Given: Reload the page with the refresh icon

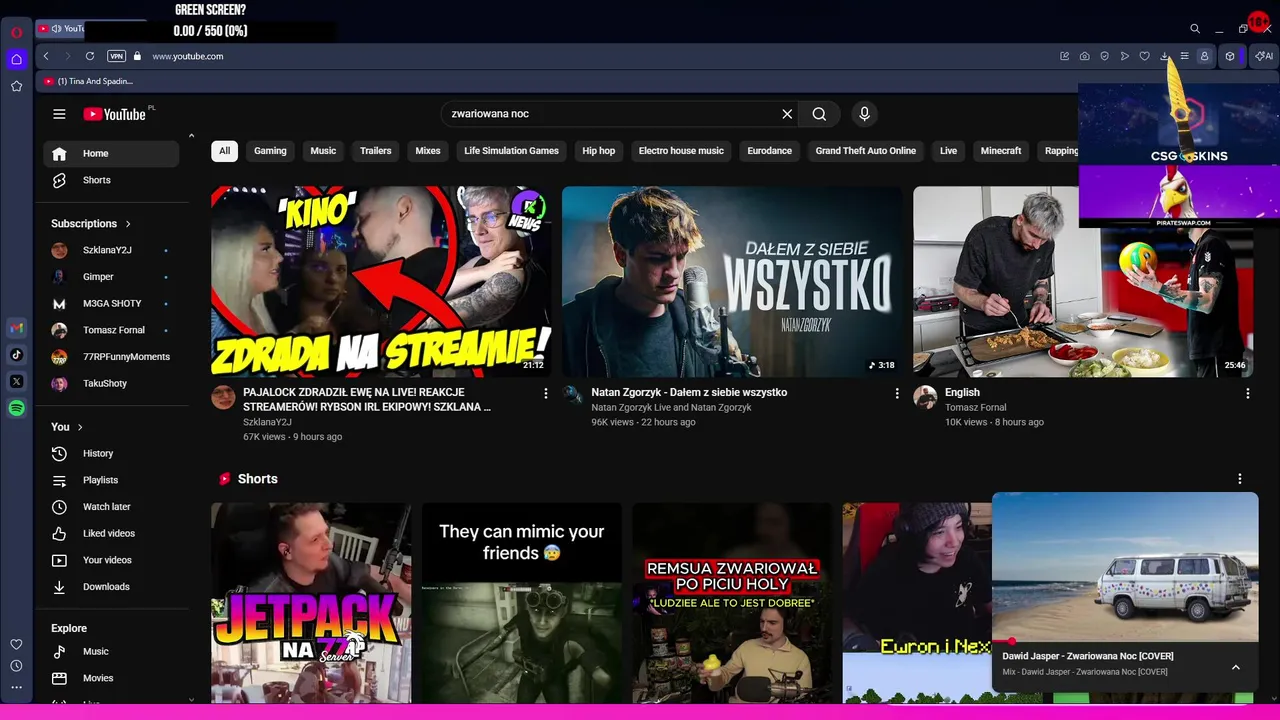Looking at the screenshot, I should pos(90,56).
